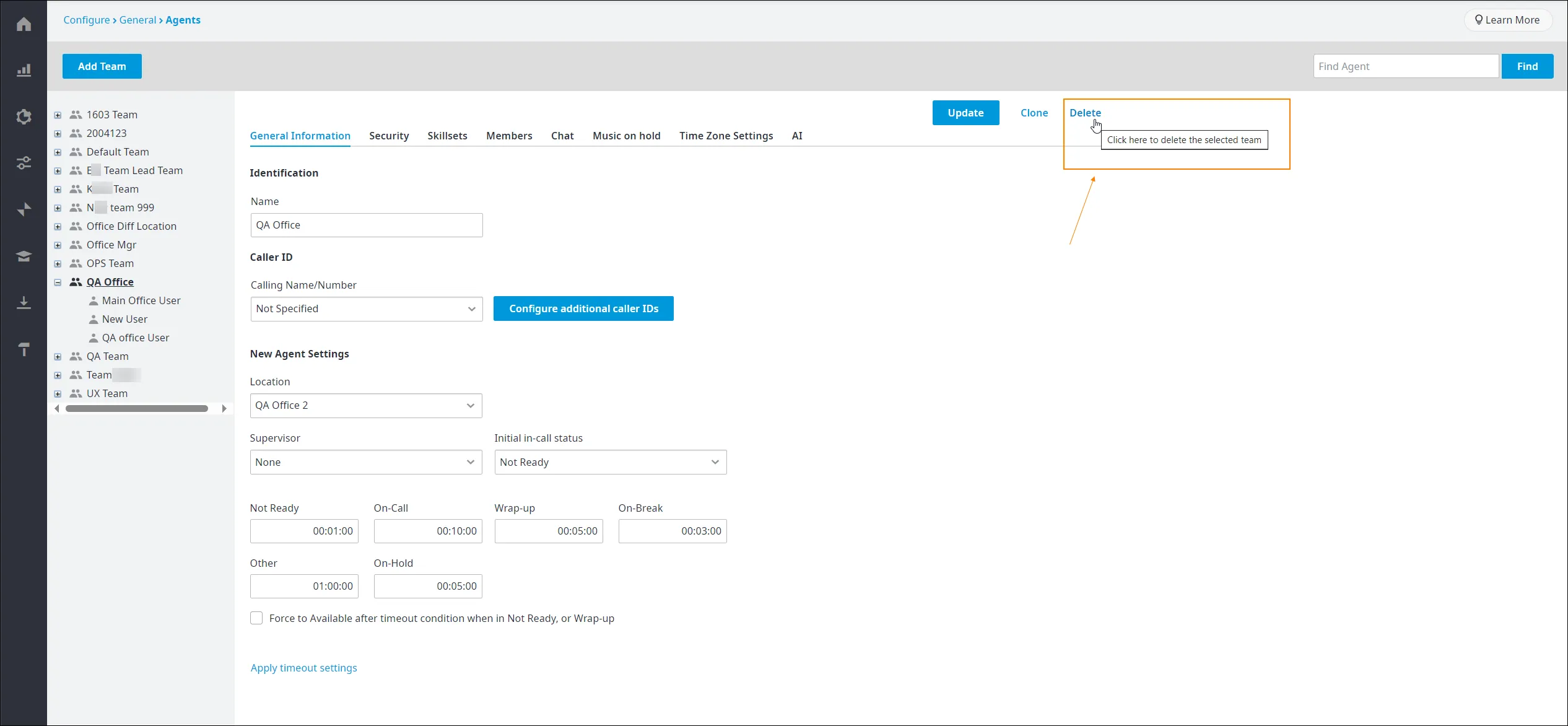Open the Location dropdown showing QA Office 2

(x=366, y=406)
